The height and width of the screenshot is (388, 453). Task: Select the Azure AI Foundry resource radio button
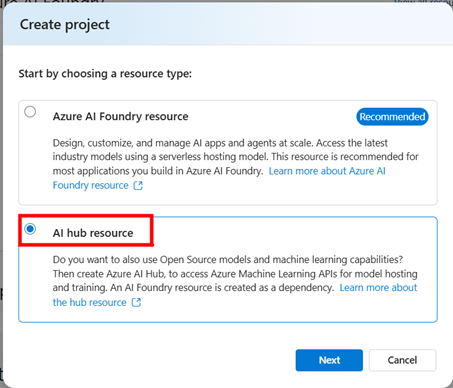[x=30, y=112]
